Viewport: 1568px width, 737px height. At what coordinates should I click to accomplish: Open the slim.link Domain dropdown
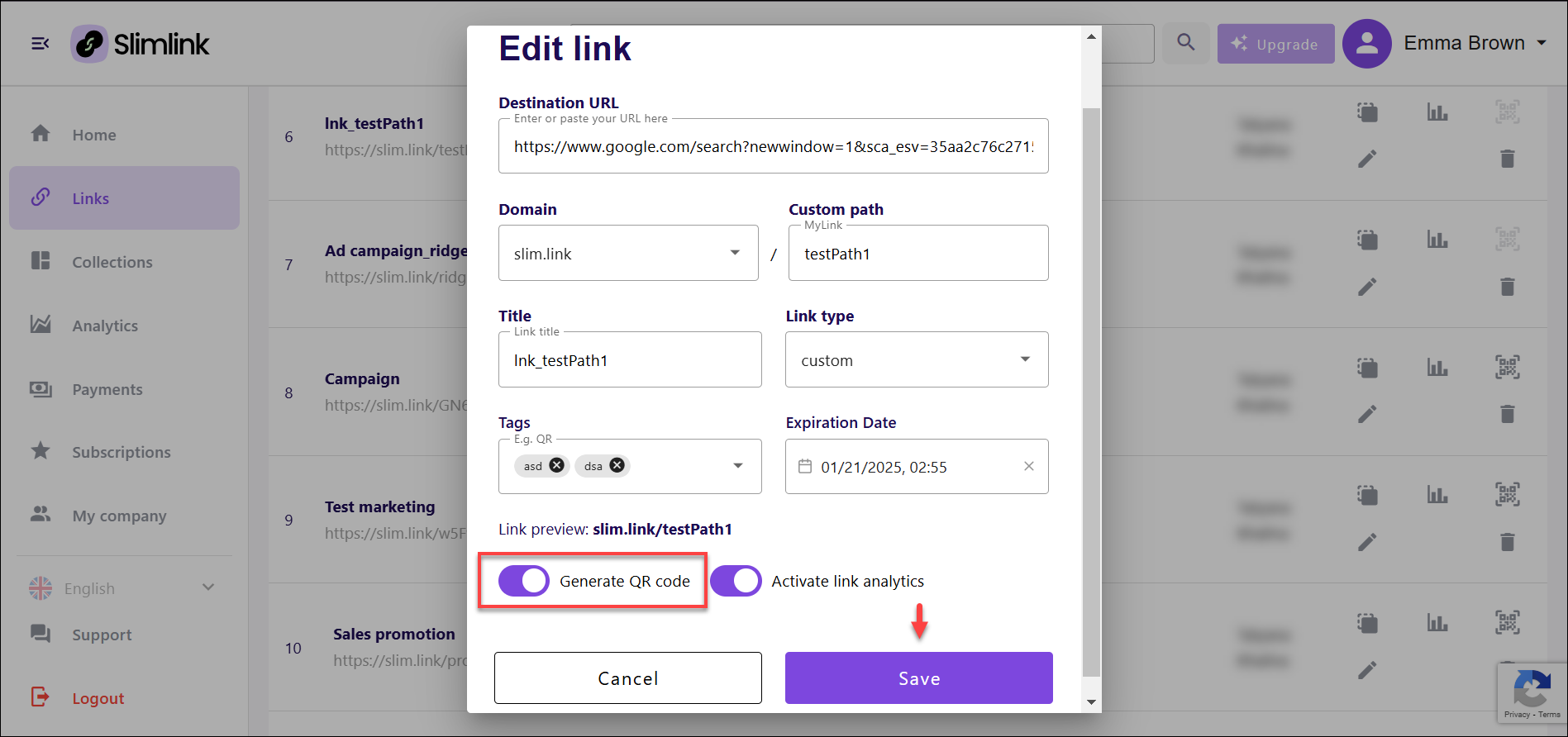[x=628, y=254]
